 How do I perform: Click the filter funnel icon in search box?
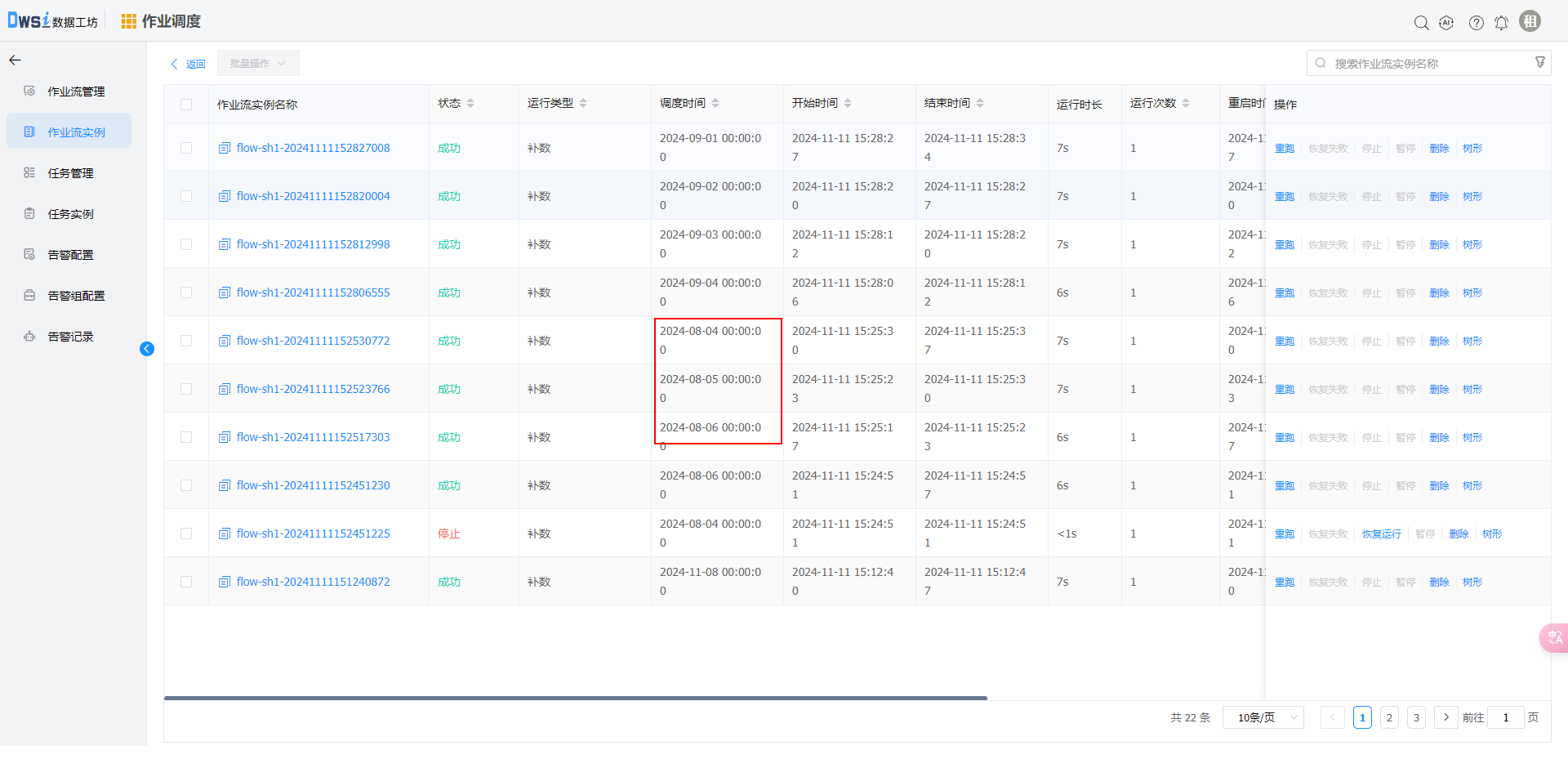pos(1539,63)
